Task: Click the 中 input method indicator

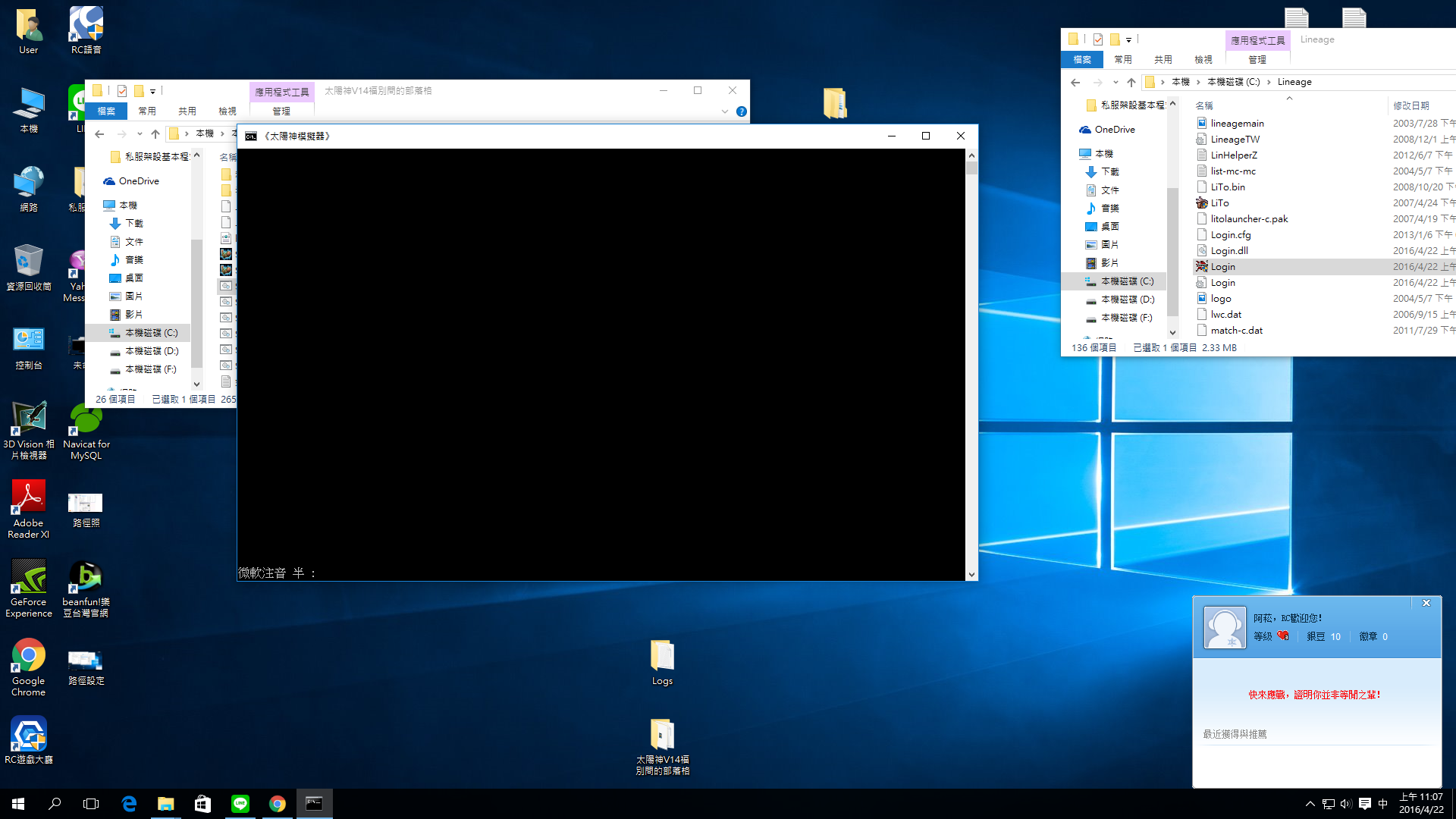Action: (1382, 804)
